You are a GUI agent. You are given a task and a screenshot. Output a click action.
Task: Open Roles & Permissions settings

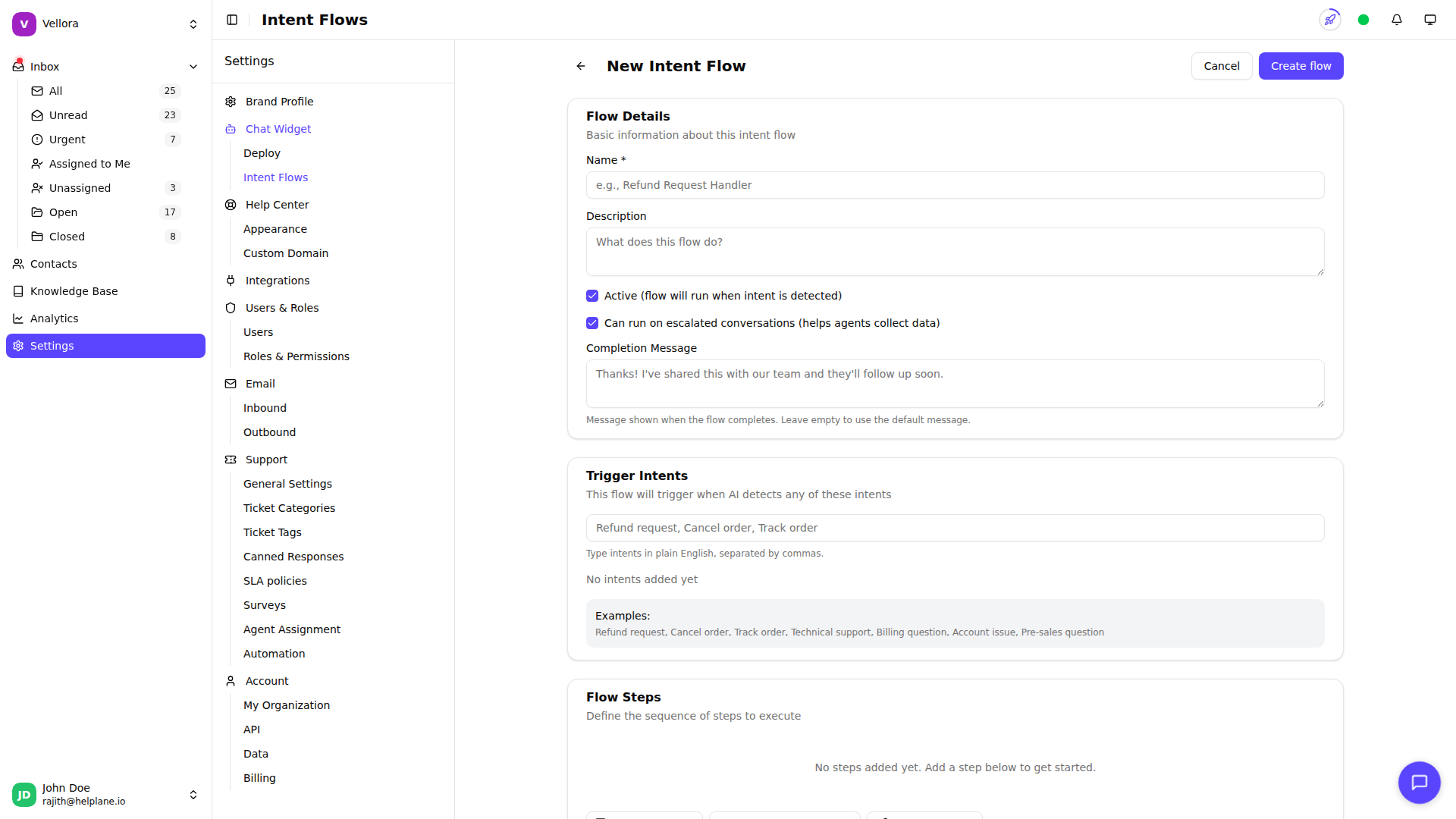tap(297, 356)
